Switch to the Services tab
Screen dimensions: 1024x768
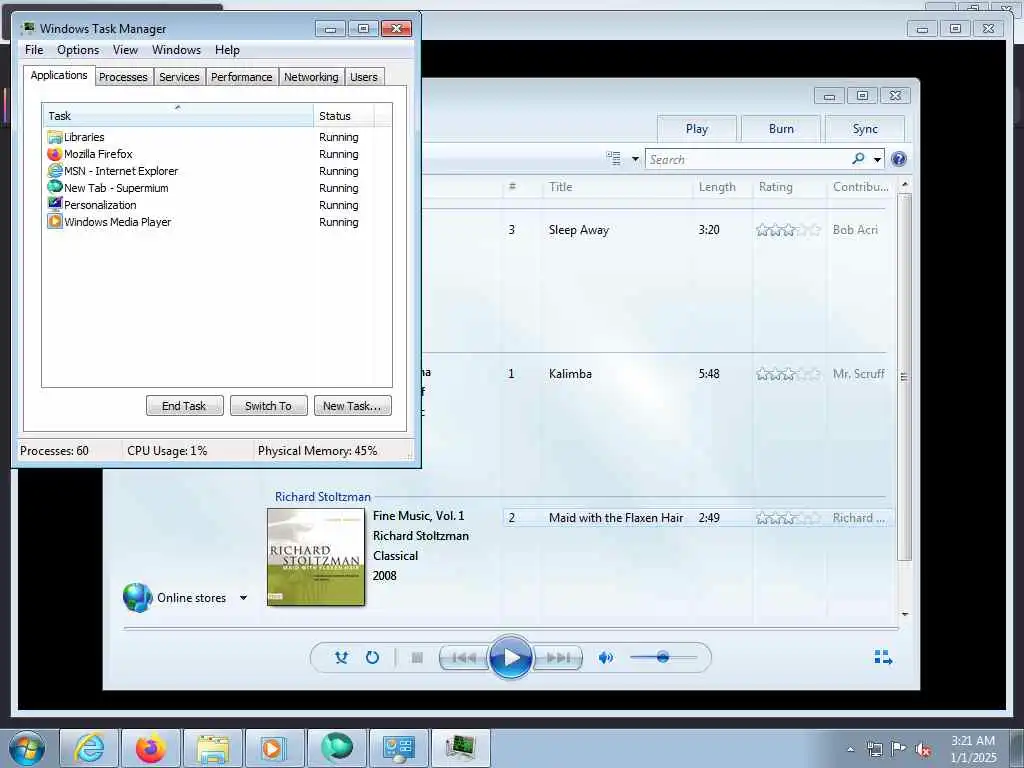click(x=179, y=77)
